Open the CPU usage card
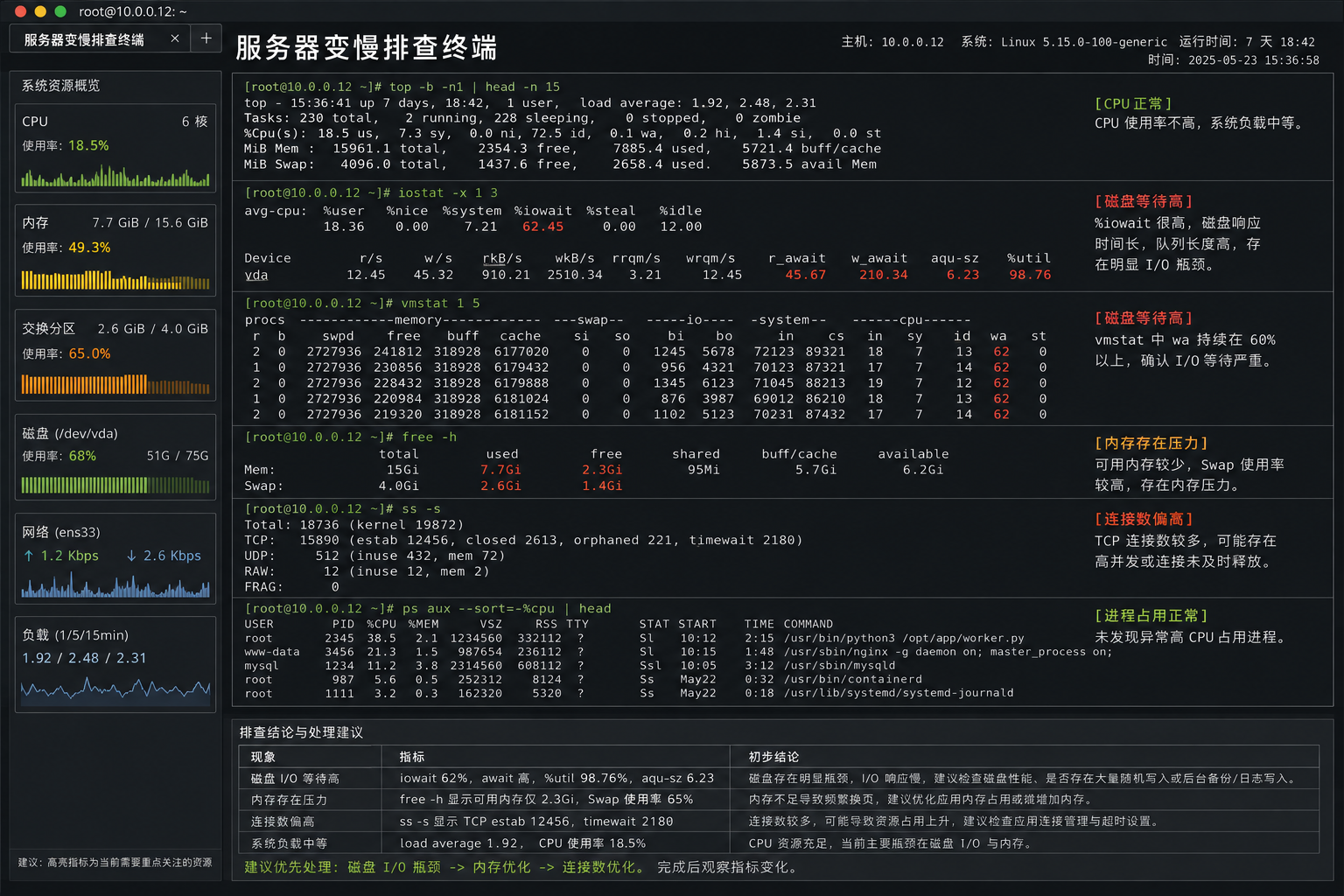The height and width of the screenshot is (896, 1344). click(115, 149)
